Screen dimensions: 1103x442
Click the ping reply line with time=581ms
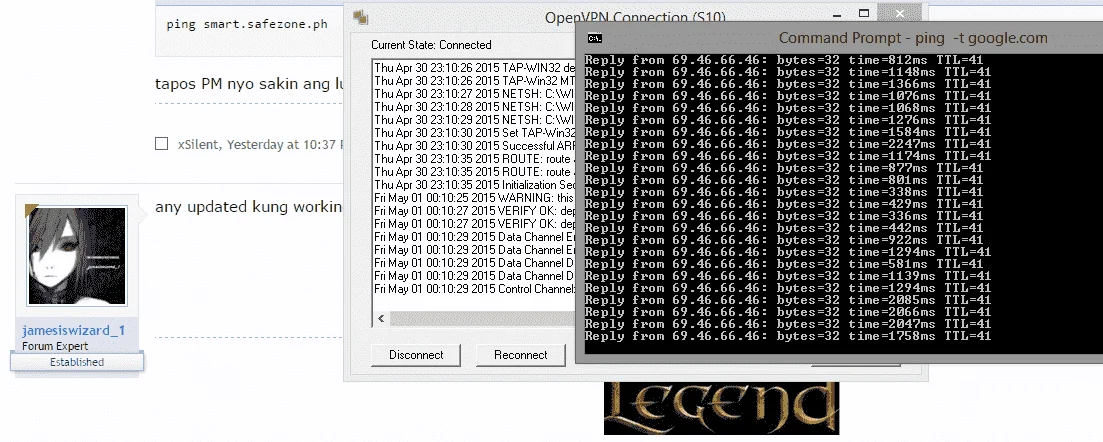coord(784,263)
